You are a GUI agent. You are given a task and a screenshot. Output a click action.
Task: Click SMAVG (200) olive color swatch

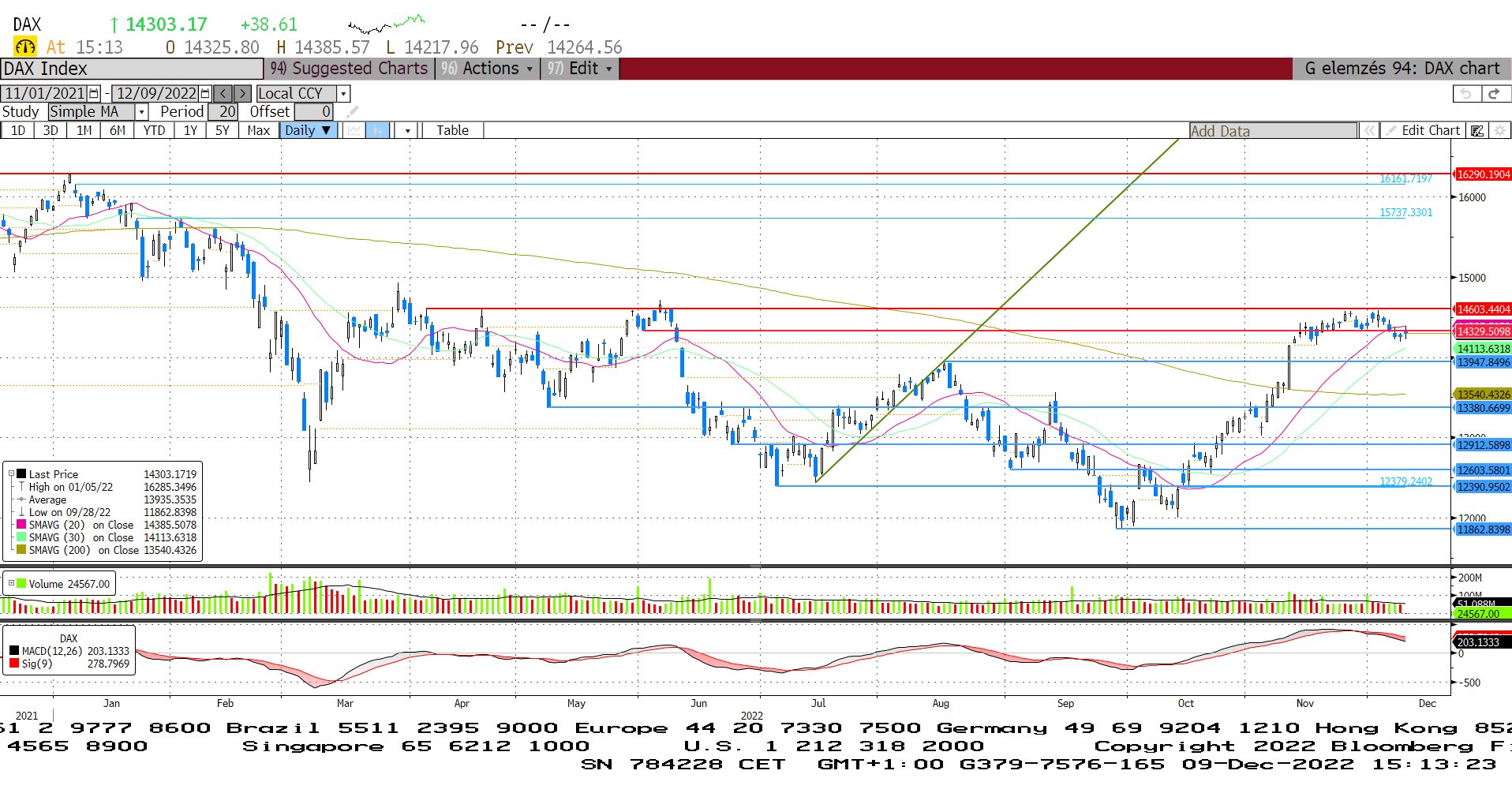click(21, 550)
